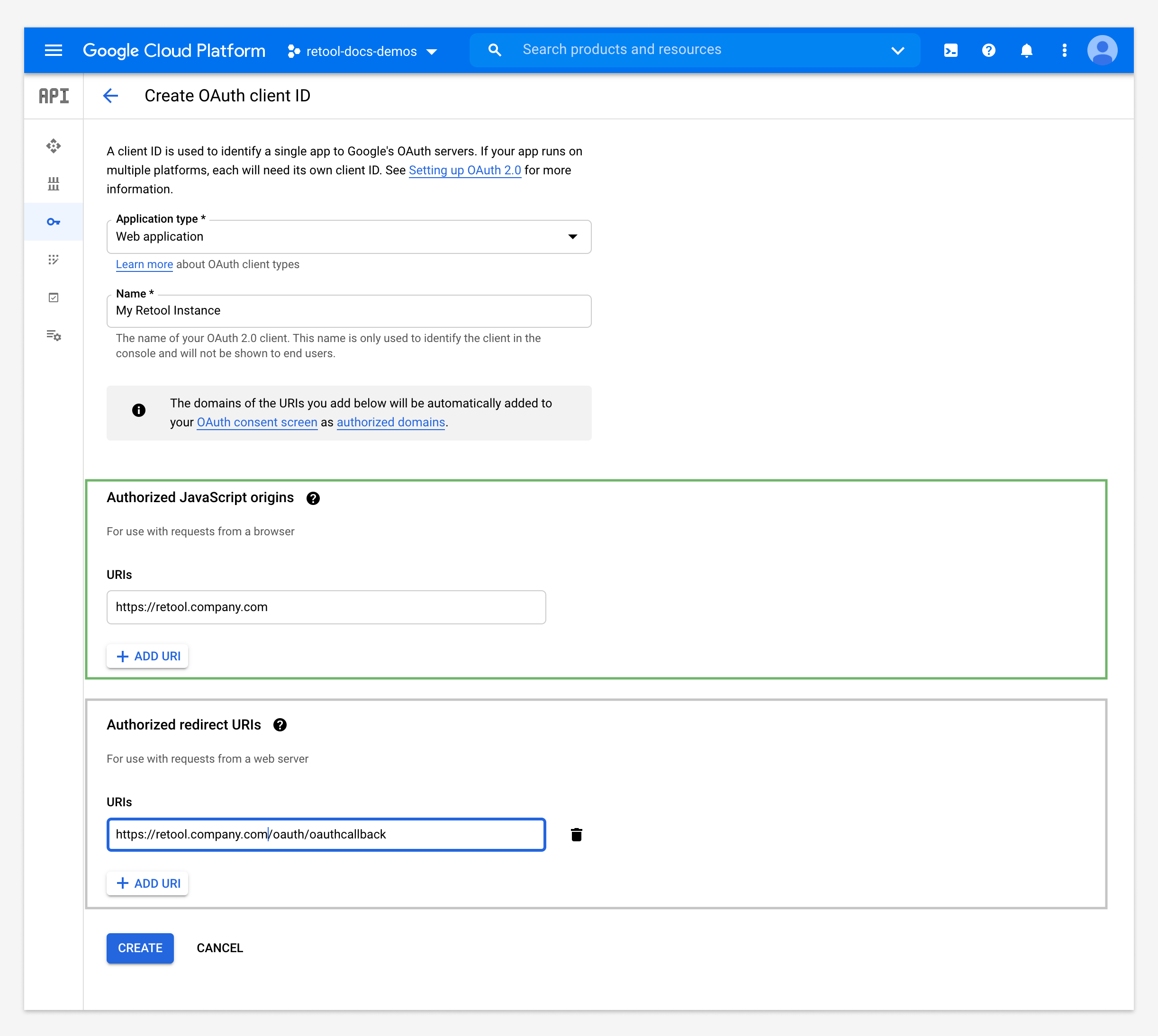Click the Name input field

tap(348, 311)
